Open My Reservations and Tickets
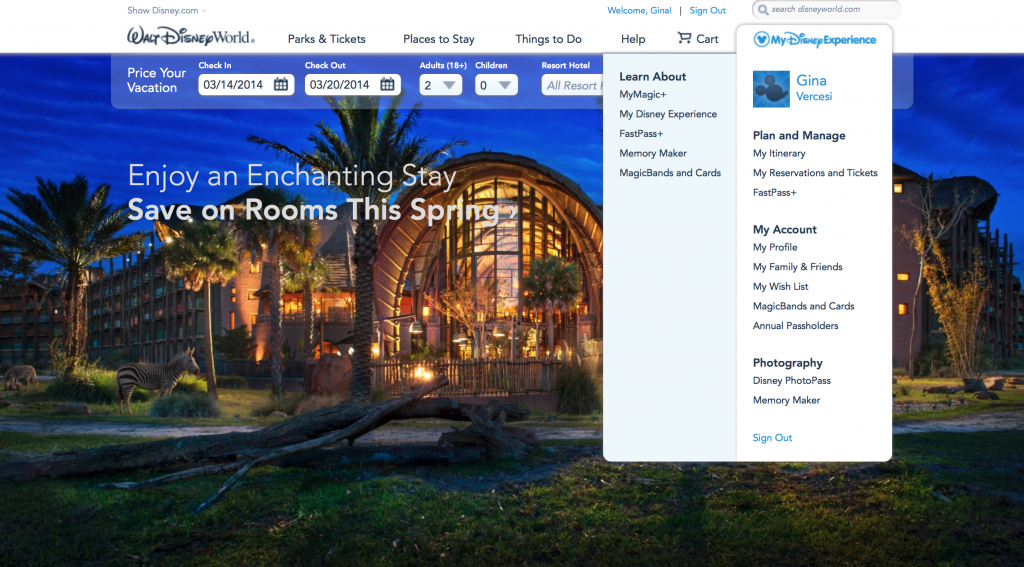 (815, 173)
